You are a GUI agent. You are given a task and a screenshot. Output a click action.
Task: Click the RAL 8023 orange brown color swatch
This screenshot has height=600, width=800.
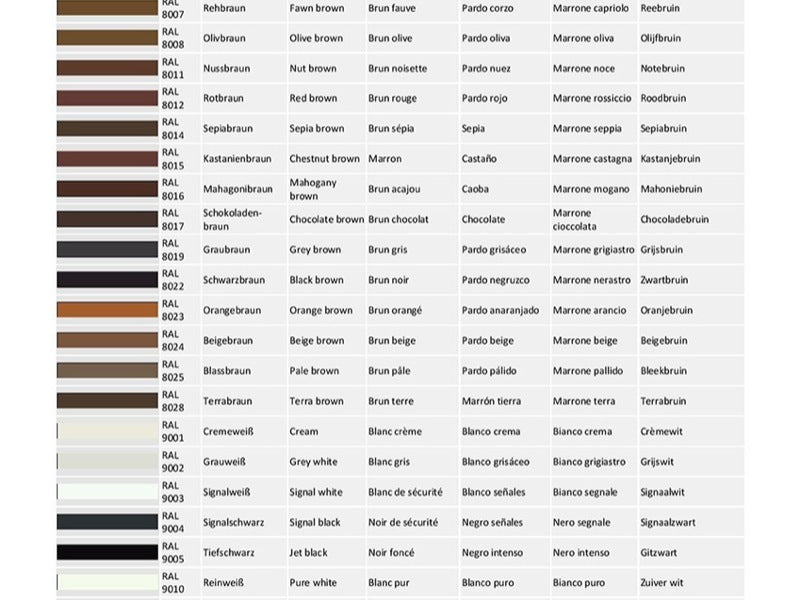[107, 310]
